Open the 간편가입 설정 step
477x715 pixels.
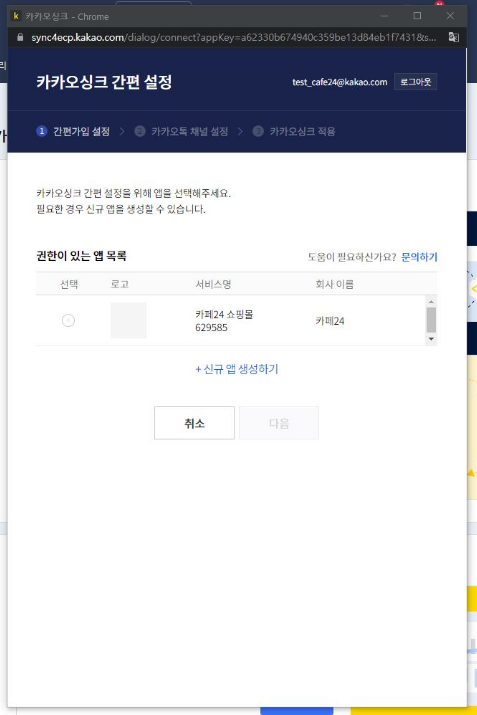click(82, 131)
